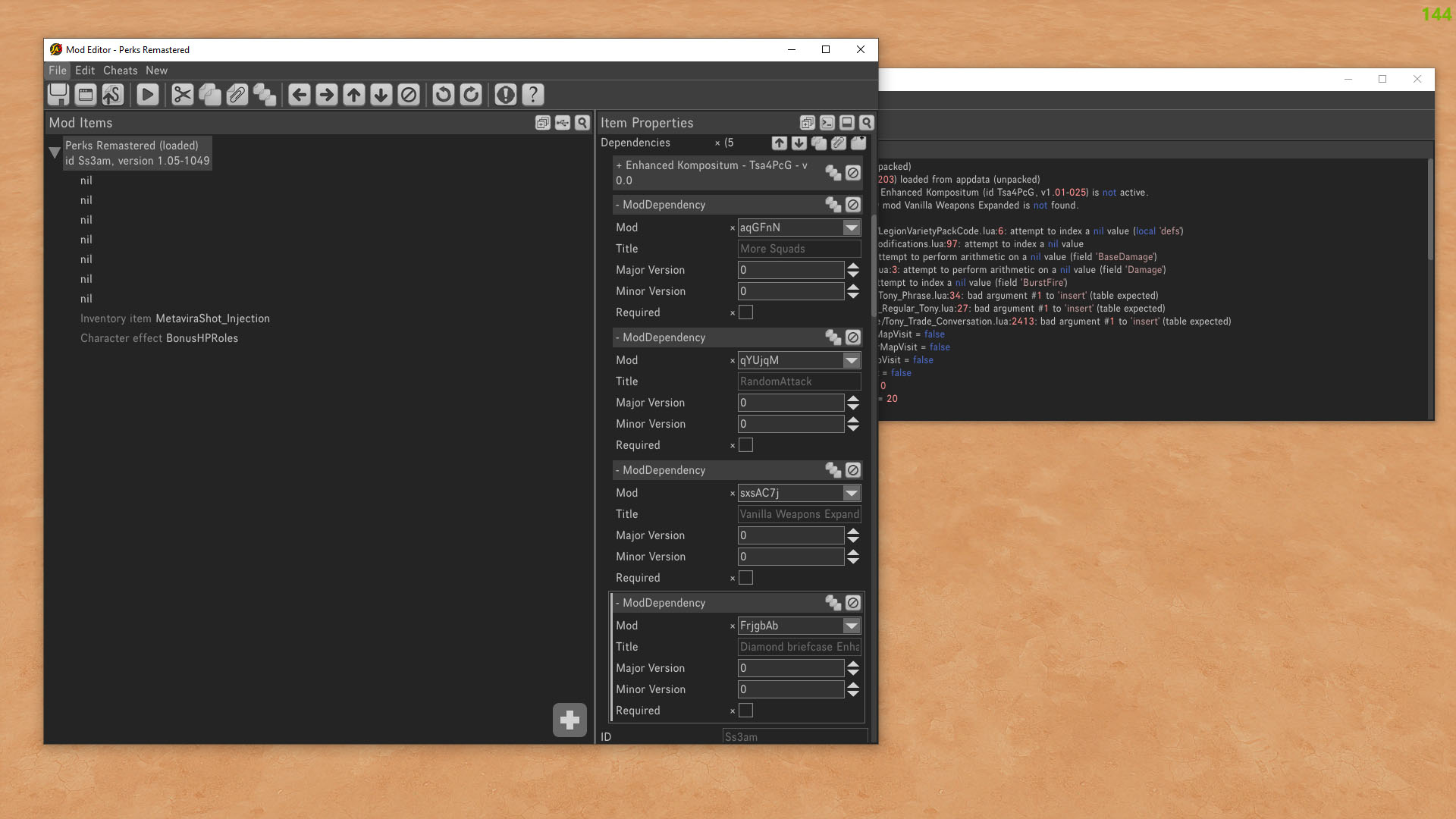The width and height of the screenshot is (1456, 819).
Task: Toggle Required checkbox for Vanilla Weapons Expanded dependency
Action: (746, 578)
